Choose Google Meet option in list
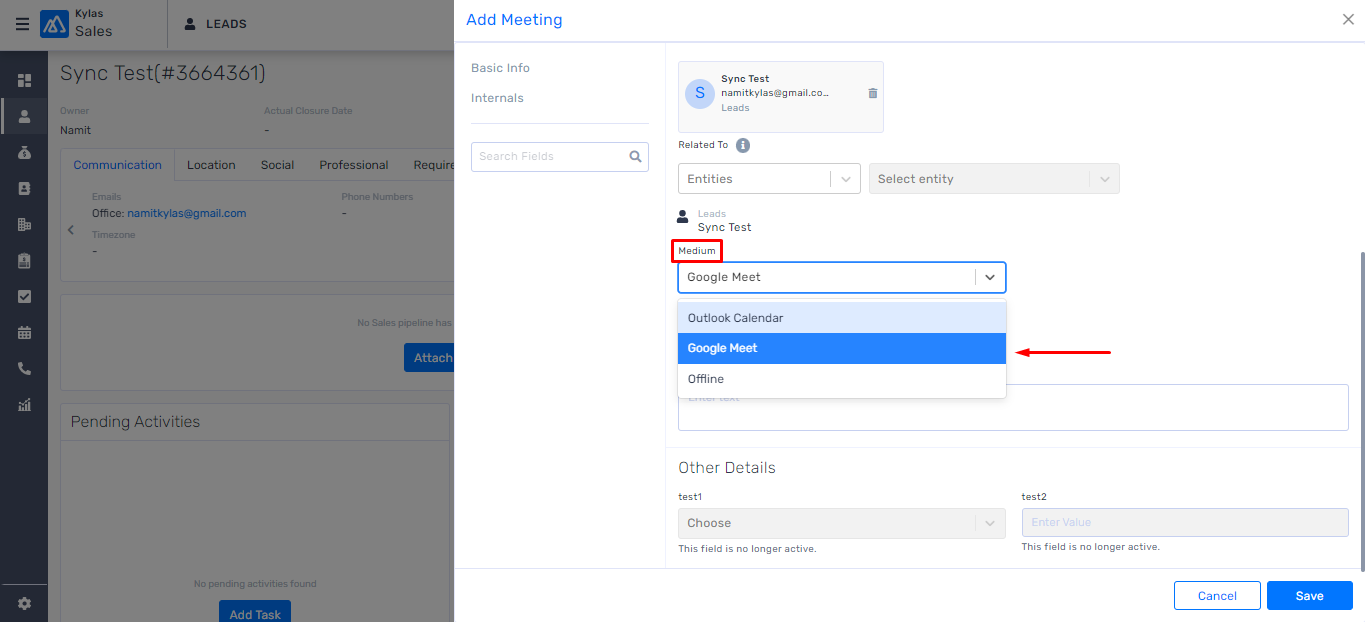Image resolution: width=1365 pixels, height=622 pixels. coord(842,348)
